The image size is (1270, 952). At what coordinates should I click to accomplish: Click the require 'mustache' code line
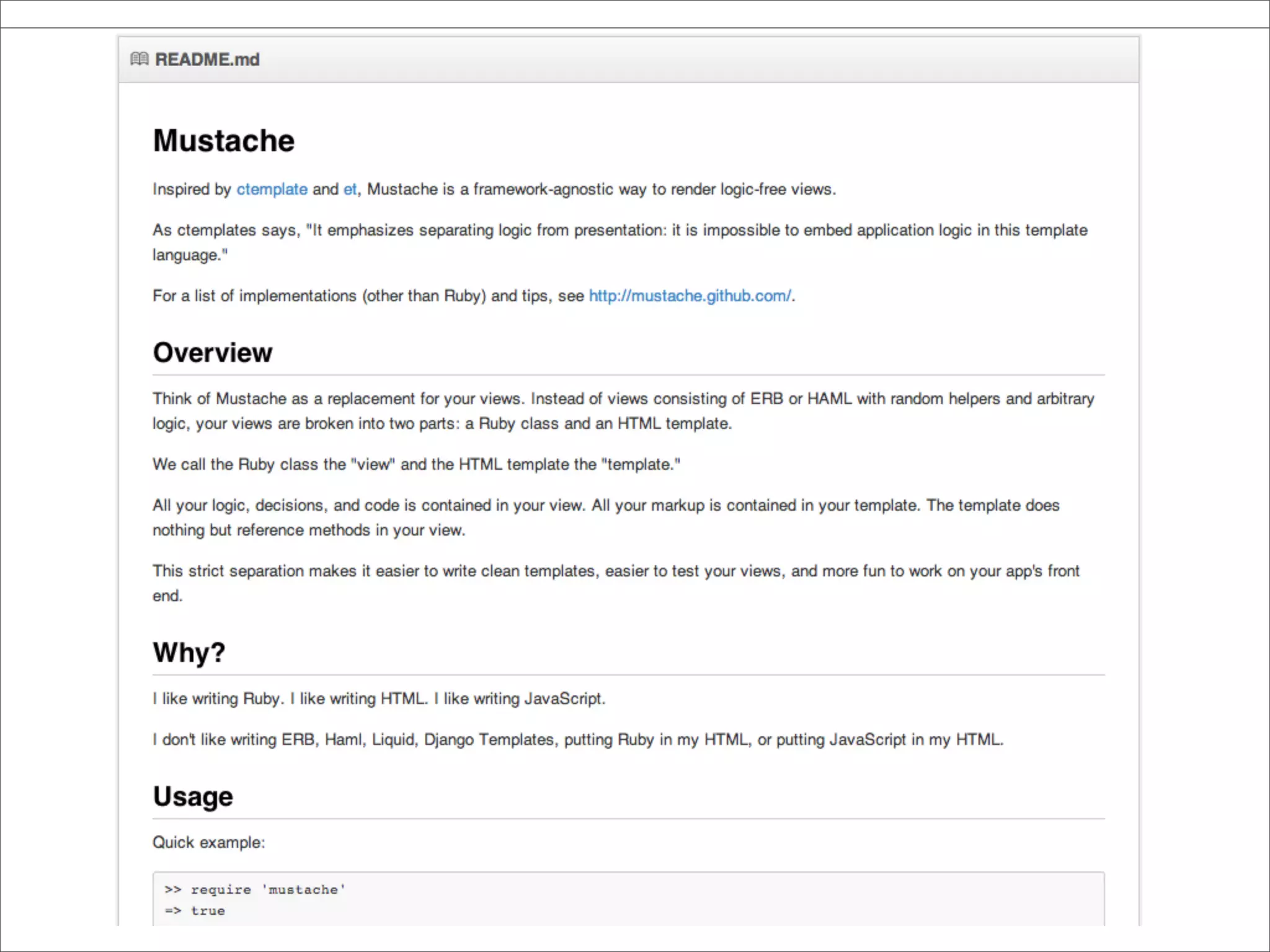[255, 890]
